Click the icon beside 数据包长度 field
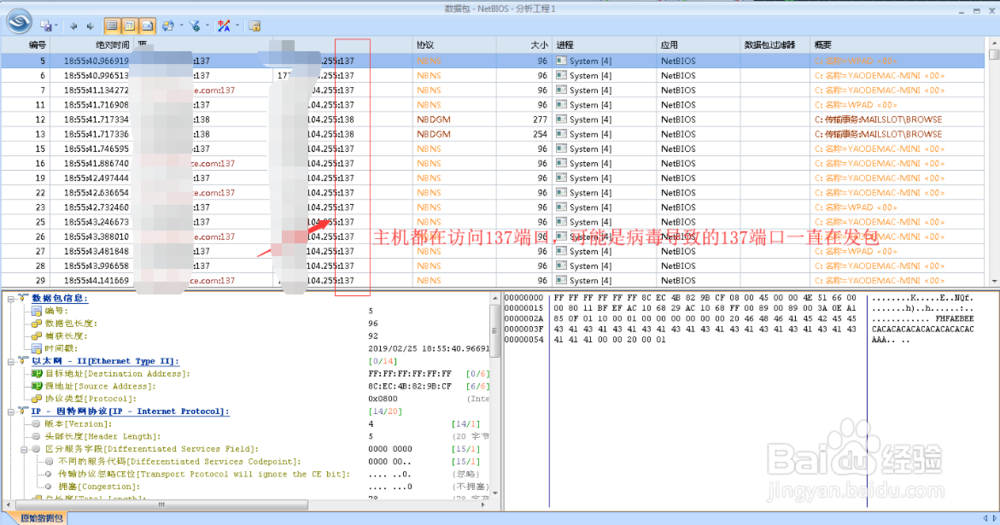Image resolution: width=1000 pixels, height=525 pixels. click(36, 323)
